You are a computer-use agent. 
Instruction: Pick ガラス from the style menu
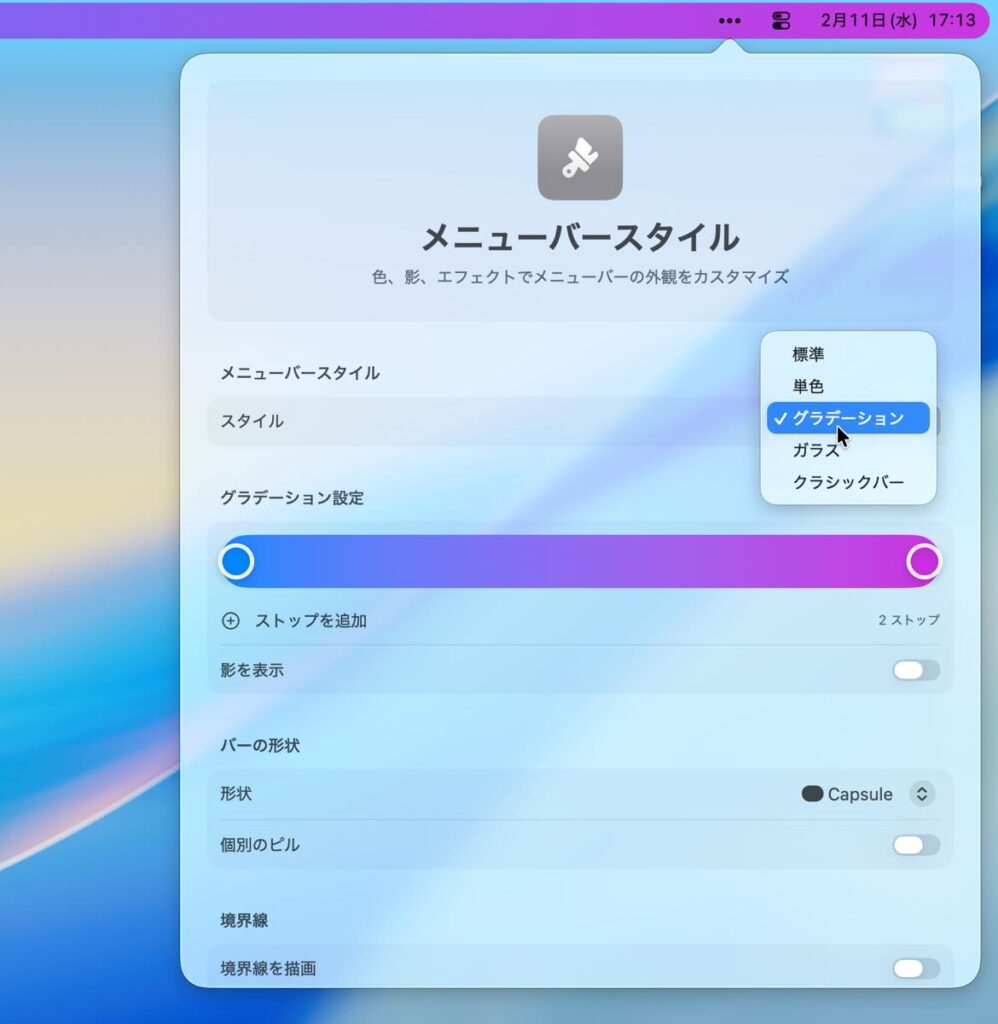(816, 450)
